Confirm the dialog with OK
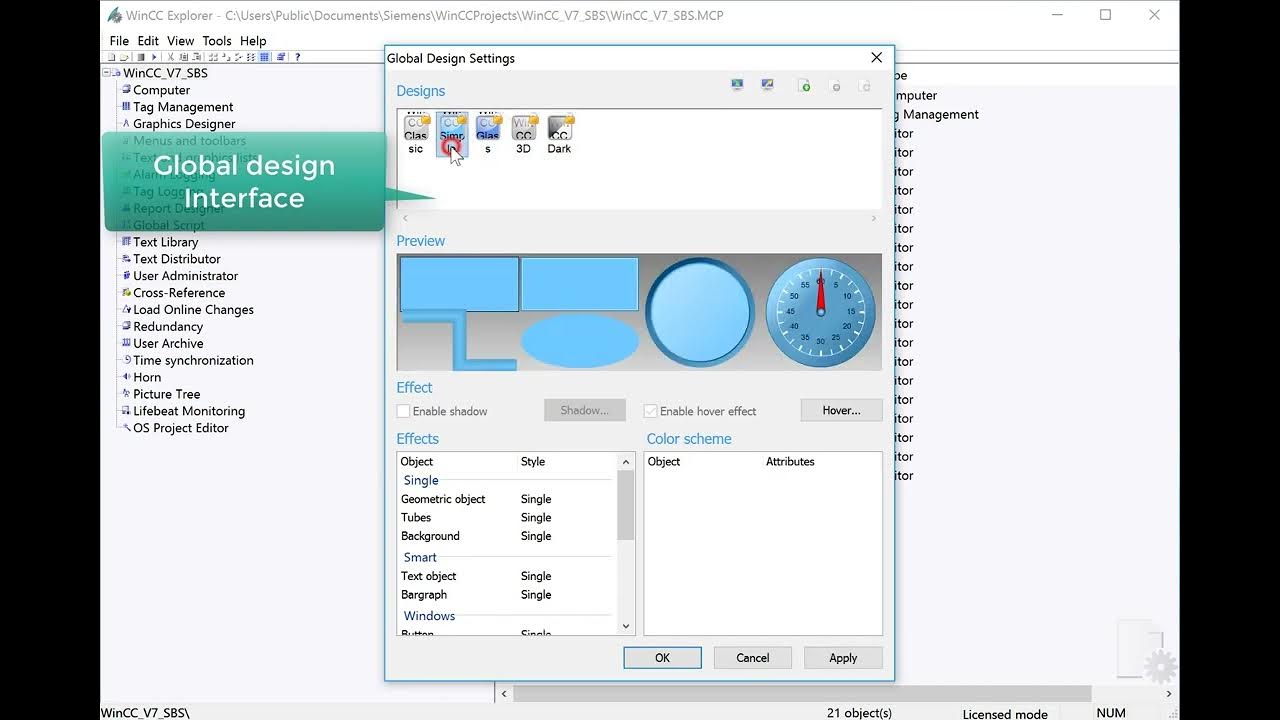Viewport: 1280px width, 720px height. tap(662, 658)
